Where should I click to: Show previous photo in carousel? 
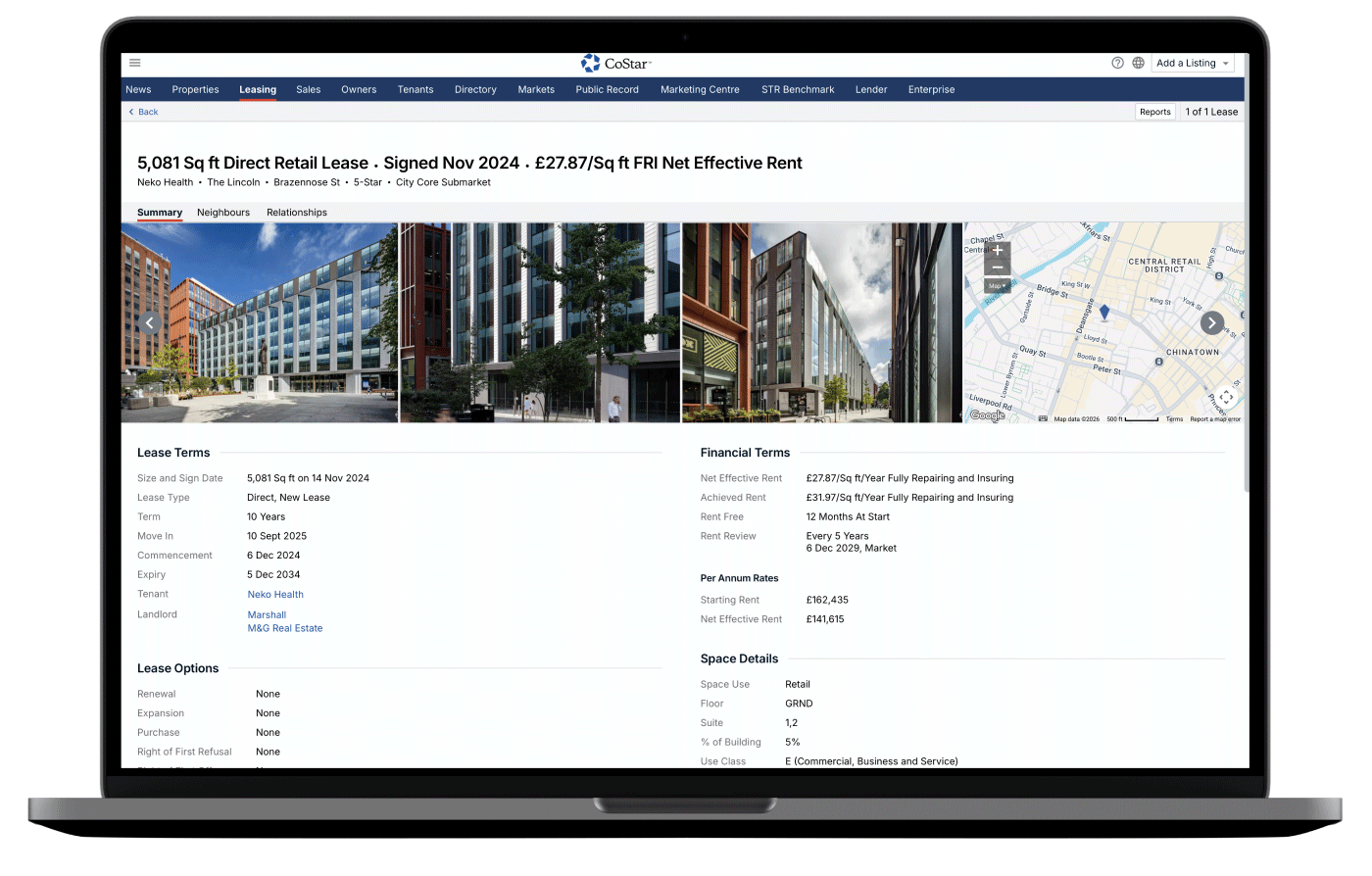(x=149, y=322)
